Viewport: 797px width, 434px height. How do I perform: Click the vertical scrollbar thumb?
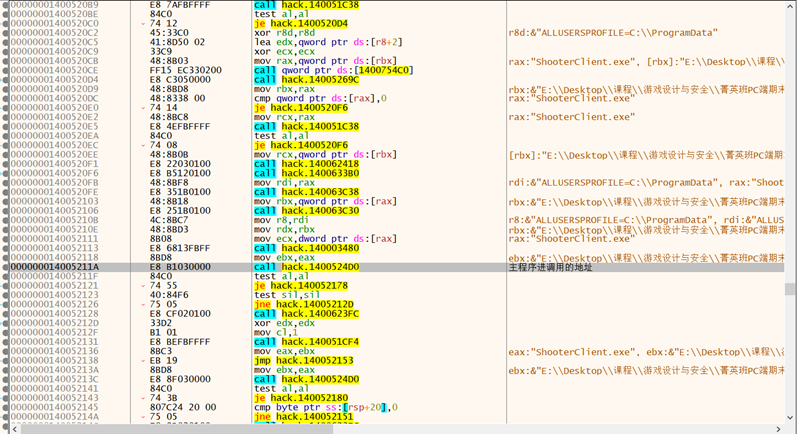791,289
